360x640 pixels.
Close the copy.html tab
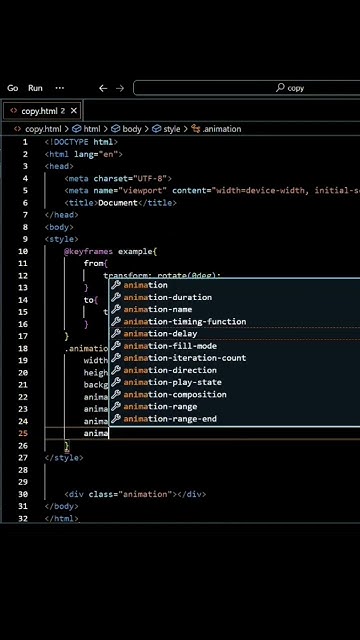pyautogui.click(x=73, y=111)
